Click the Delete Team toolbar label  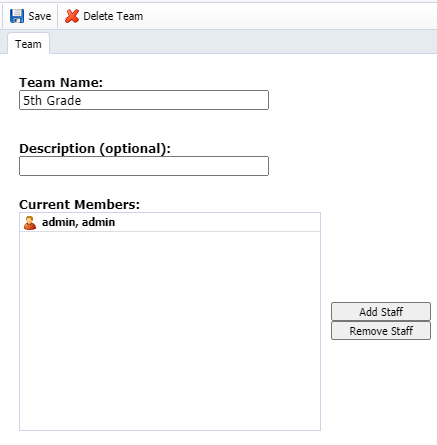[x=113, y=16]
